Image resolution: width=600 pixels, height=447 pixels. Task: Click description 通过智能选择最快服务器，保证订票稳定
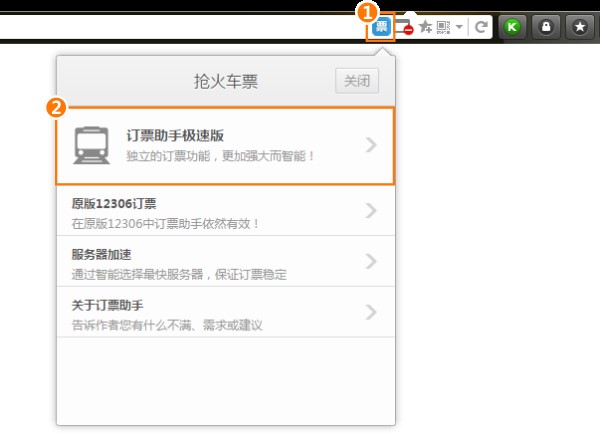179,274
